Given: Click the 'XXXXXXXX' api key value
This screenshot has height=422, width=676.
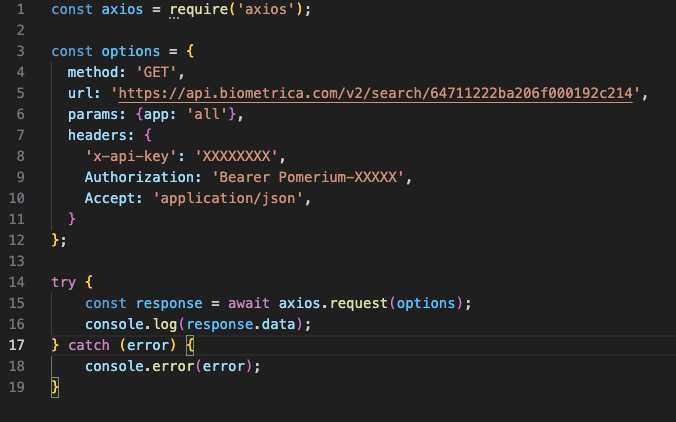Looking at the screenshot, I should (237, 156).
